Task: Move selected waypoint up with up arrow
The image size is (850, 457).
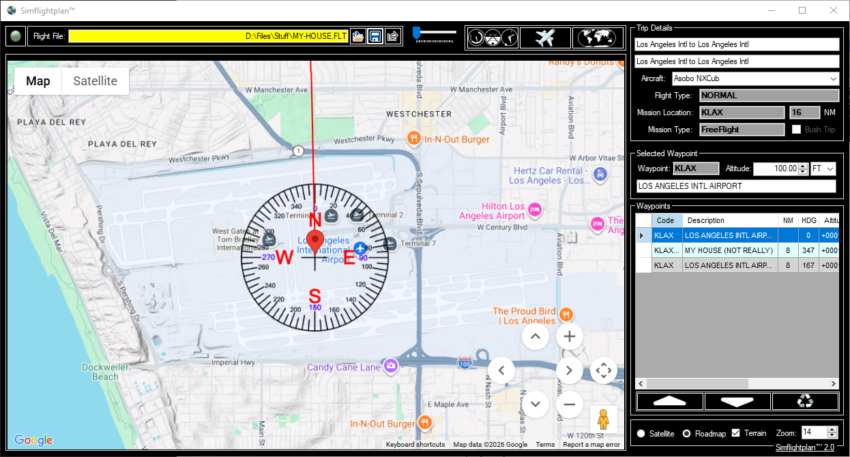Action: tap(669, 401)
